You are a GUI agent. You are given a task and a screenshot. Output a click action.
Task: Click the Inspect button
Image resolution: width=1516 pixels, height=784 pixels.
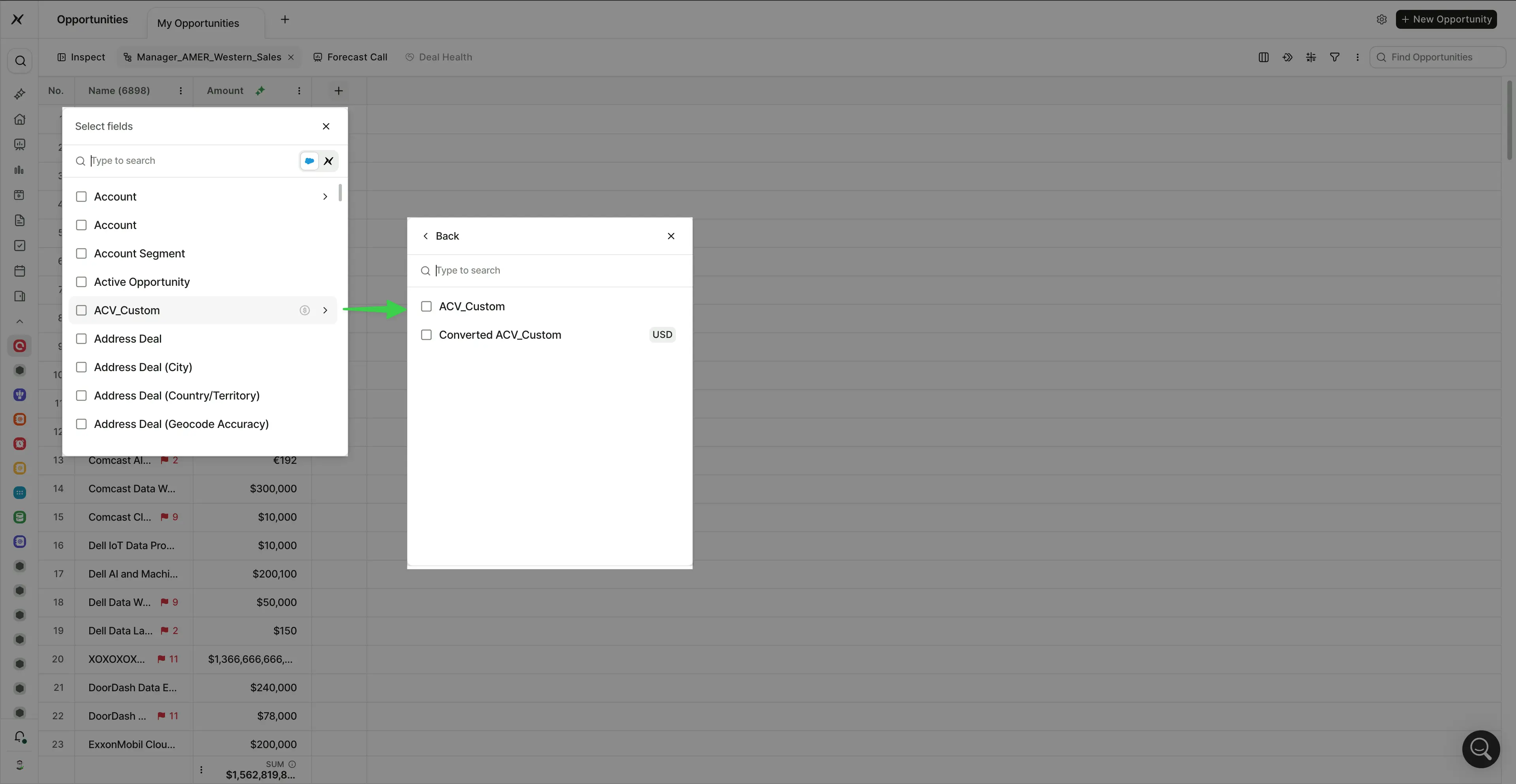81,57
